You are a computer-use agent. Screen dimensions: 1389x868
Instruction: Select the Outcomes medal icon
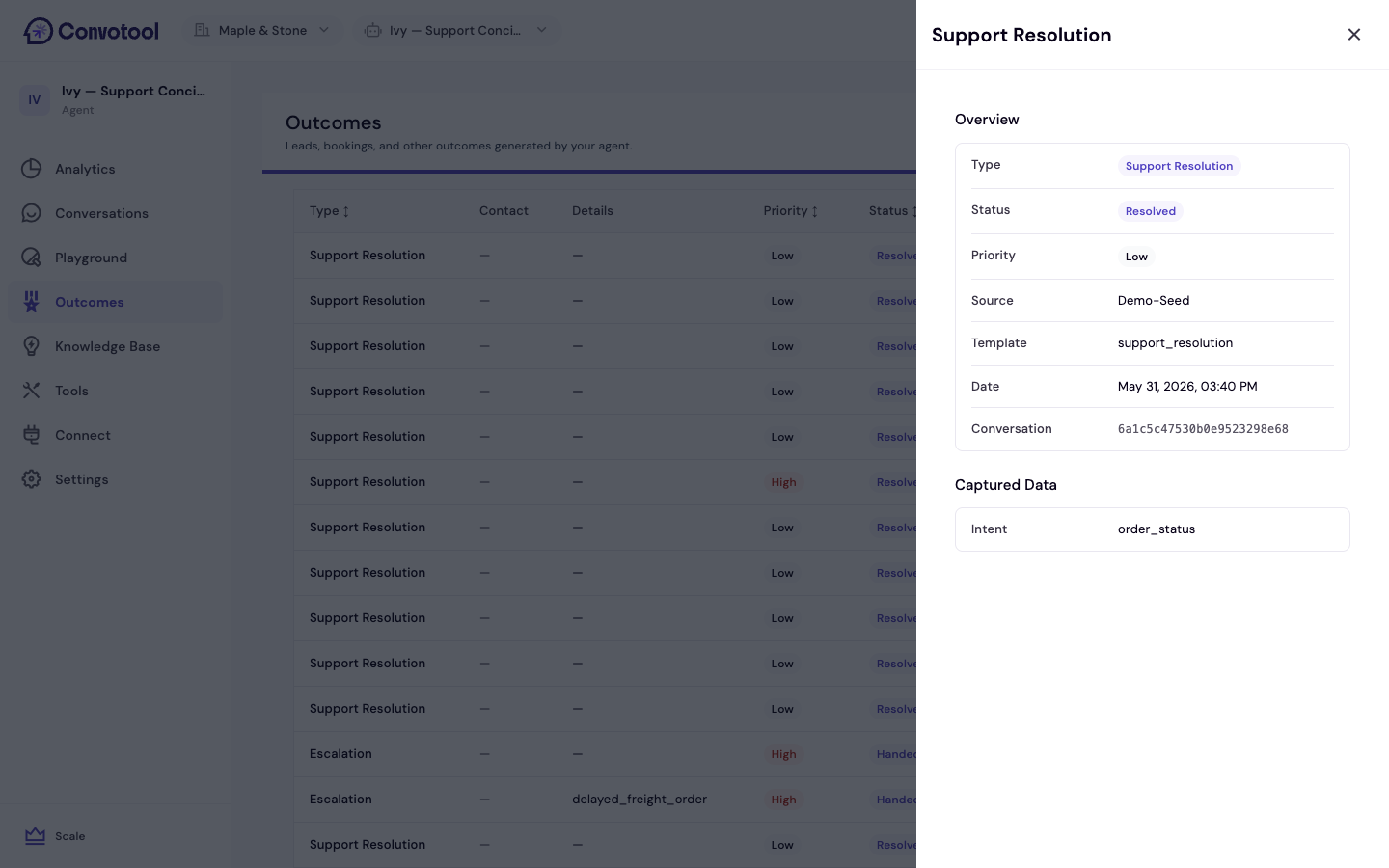point(32,302)
